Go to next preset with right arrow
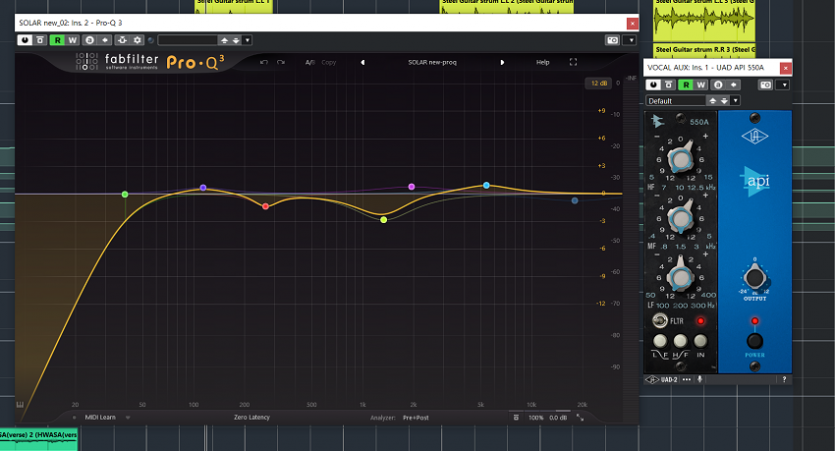This screenshot has height=451, width=835. point(502,62)
